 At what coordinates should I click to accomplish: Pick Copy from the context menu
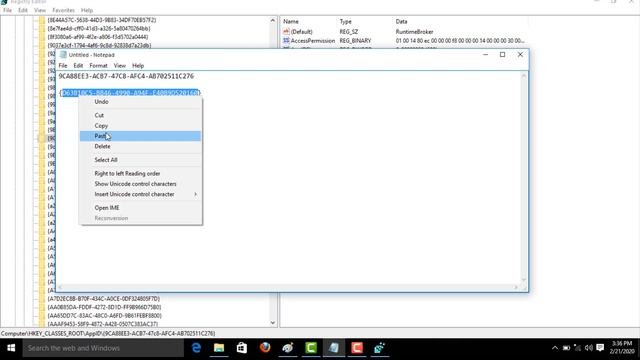pos(140,126)
